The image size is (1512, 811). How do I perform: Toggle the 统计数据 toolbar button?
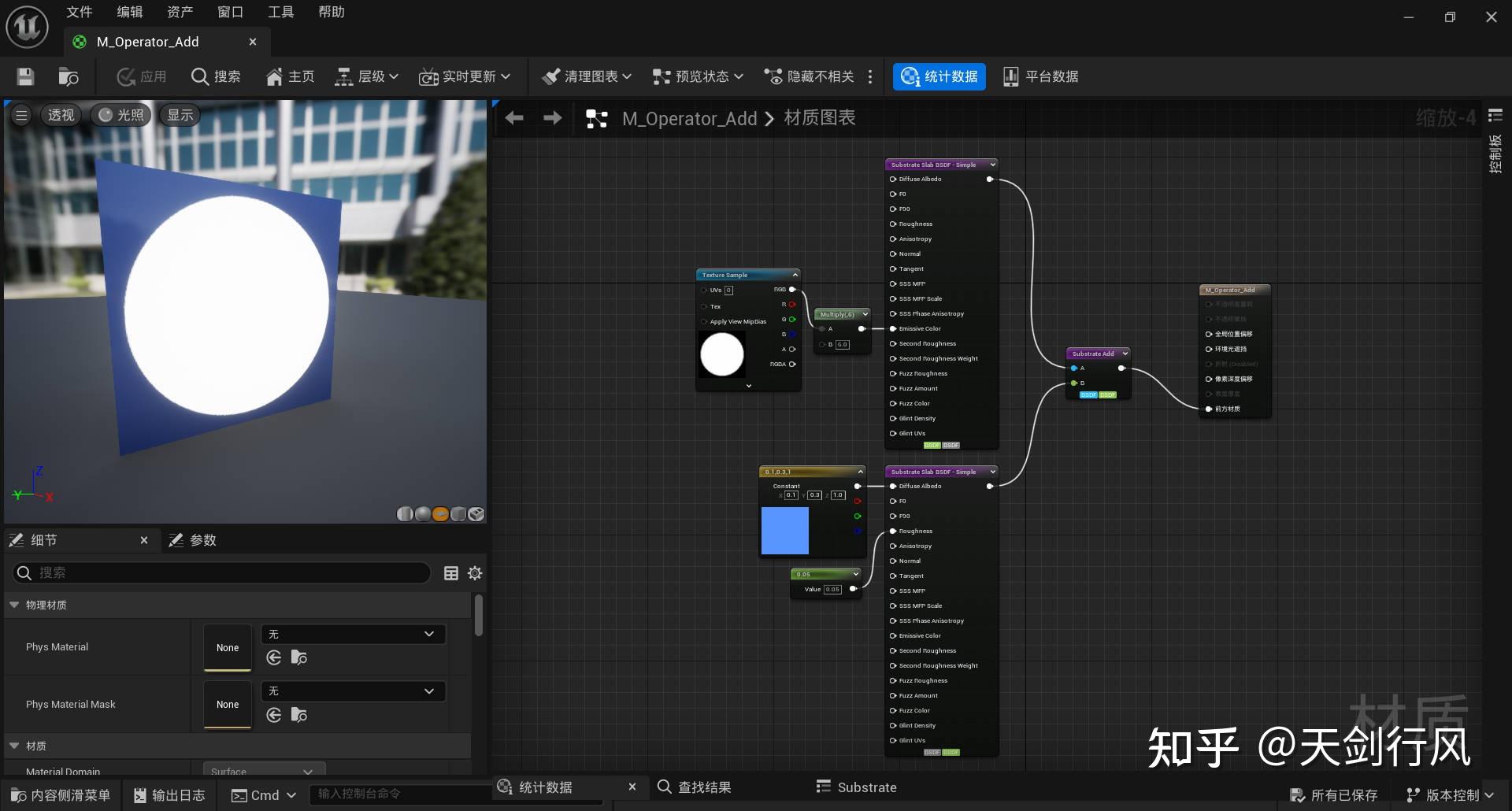point(939,76)
